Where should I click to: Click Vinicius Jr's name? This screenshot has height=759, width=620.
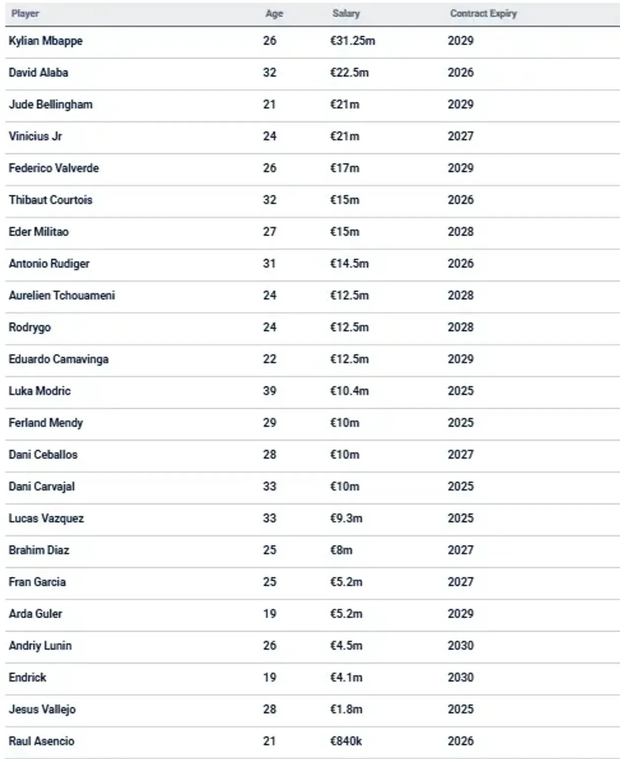pos(37,136)
